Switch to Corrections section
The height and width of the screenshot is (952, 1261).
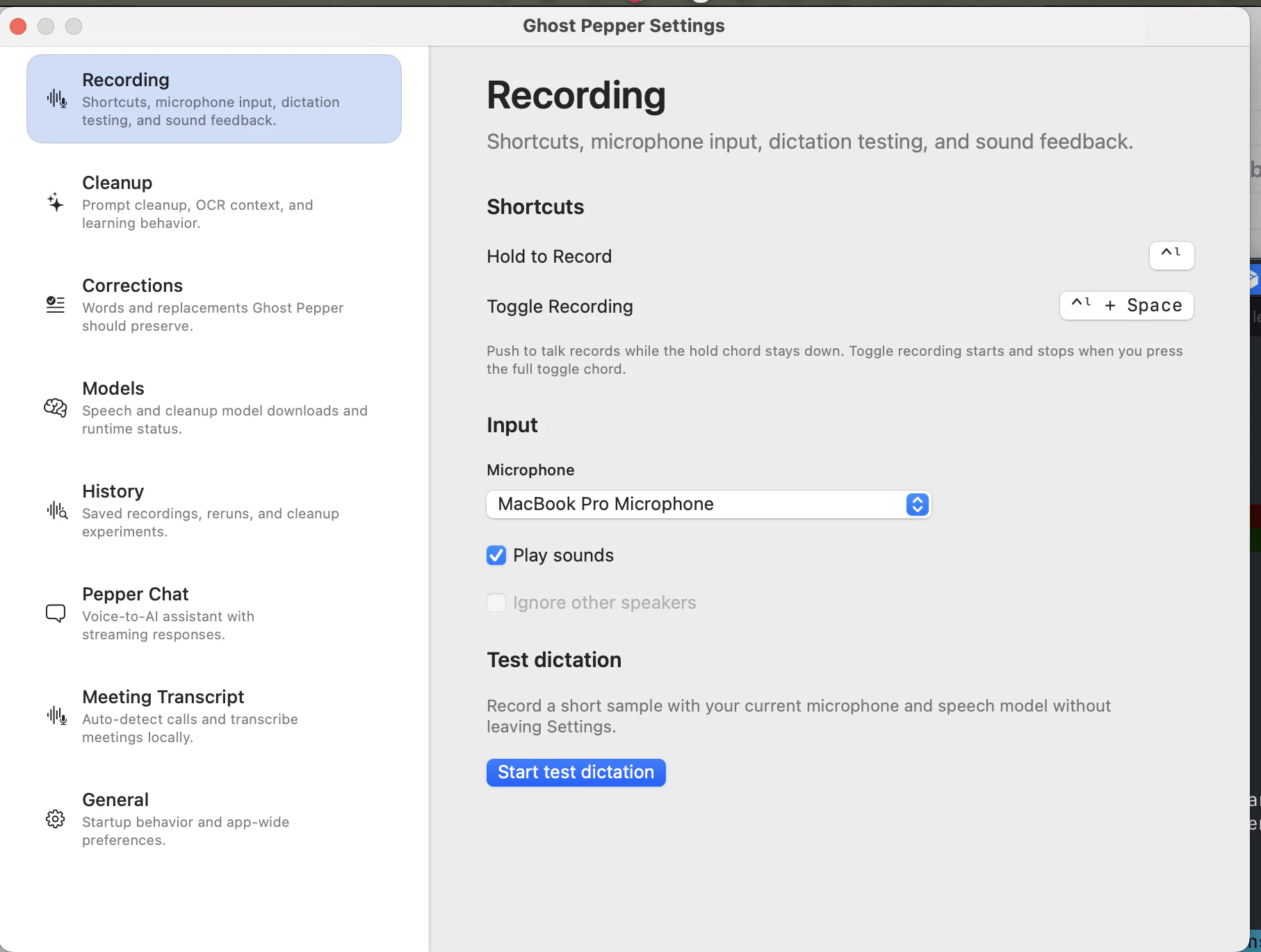tap(214, 305)
